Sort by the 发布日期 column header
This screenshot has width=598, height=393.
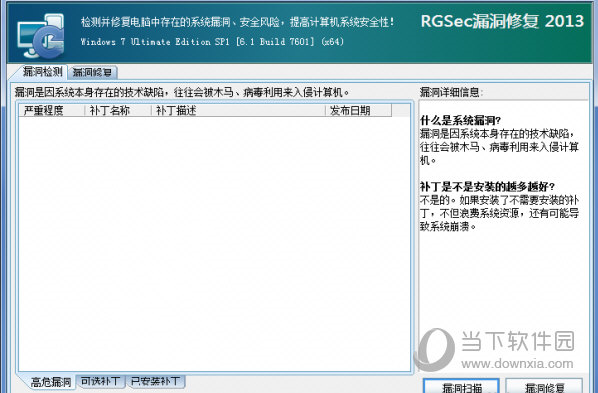(358, 111)
